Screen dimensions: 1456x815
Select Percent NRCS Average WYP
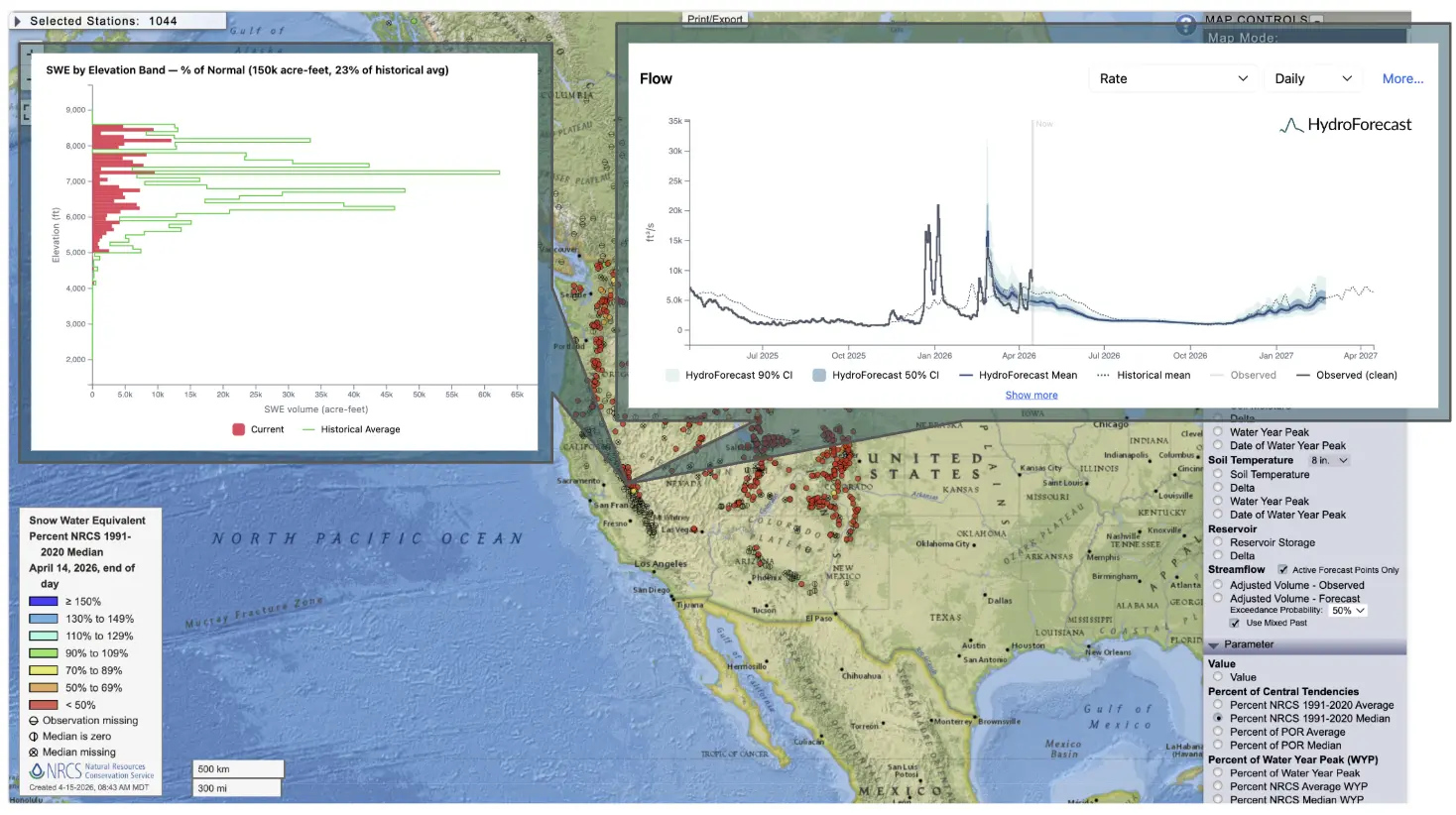(1218, 786)
